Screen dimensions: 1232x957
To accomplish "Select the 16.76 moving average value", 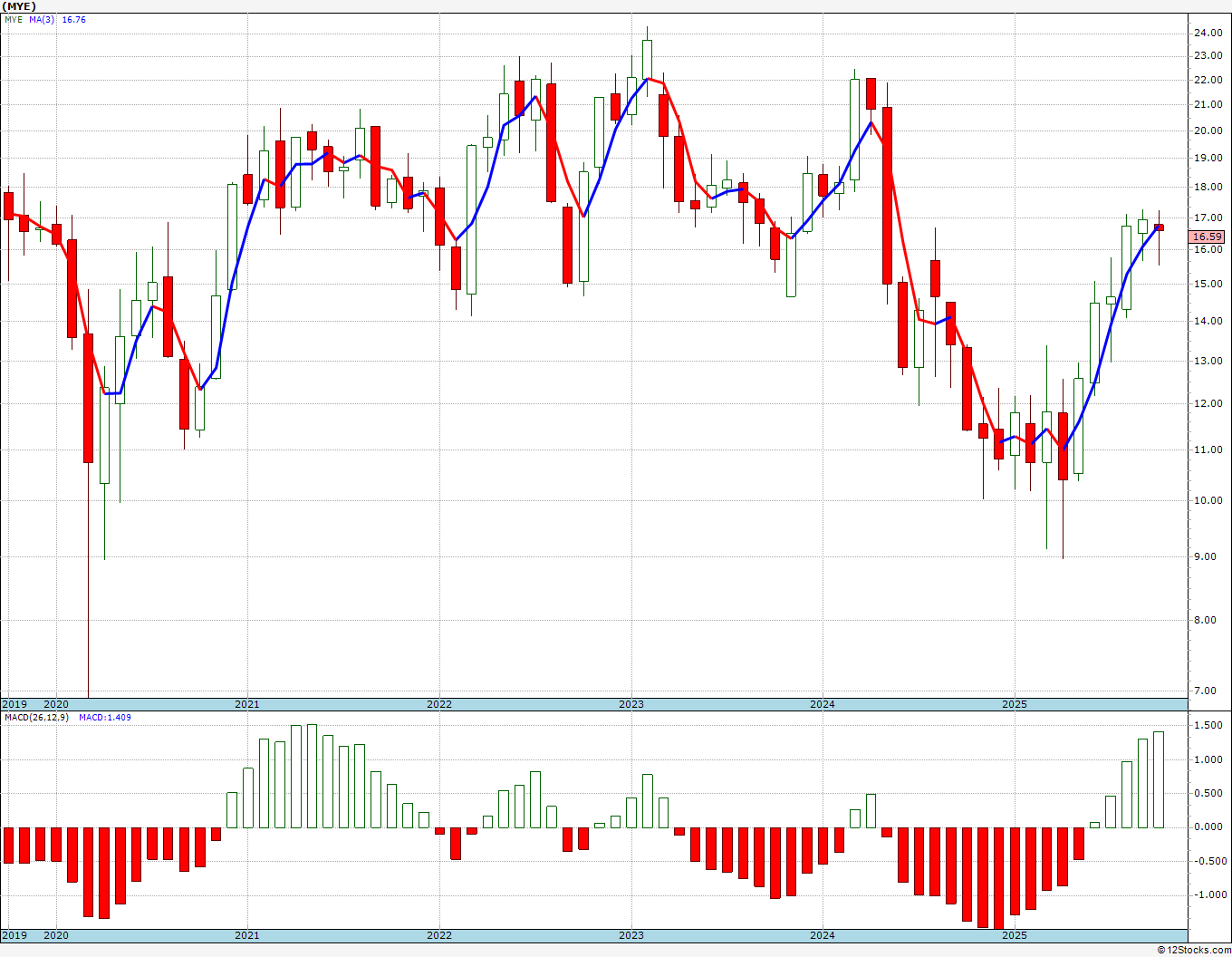I will pyautogui.click(x=73, y=19).
